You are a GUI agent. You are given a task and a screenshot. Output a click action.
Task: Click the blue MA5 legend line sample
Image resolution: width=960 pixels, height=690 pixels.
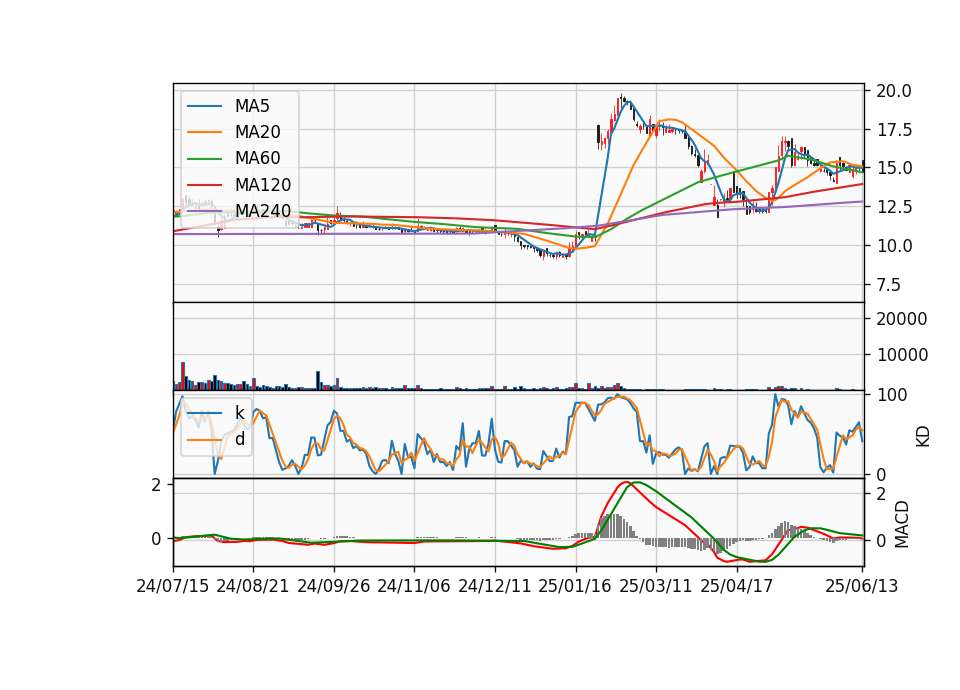204,107
